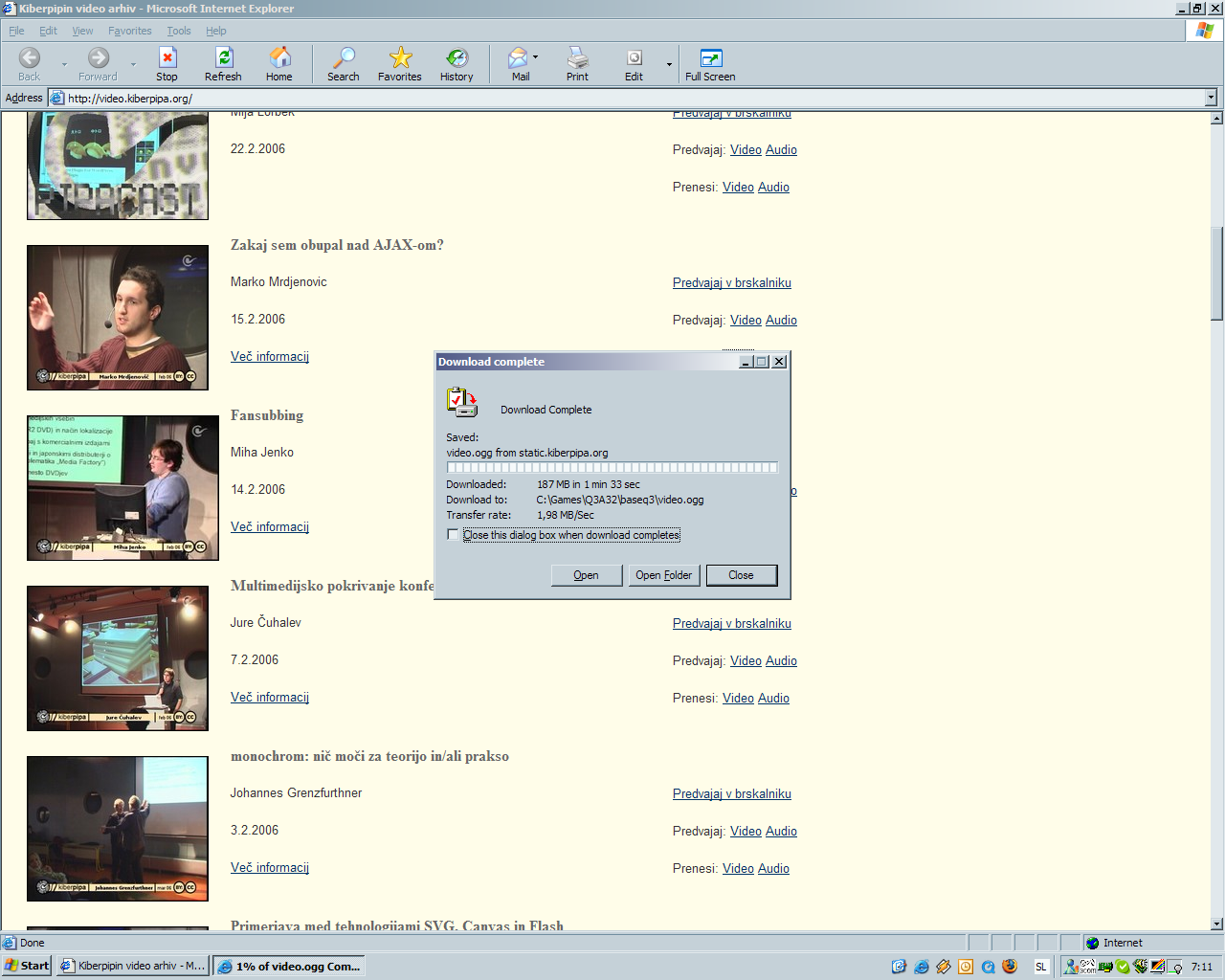This screenshot has height=980, width=1225.
Task: Click the Mail envelope icon
Action: click(518, 57)
